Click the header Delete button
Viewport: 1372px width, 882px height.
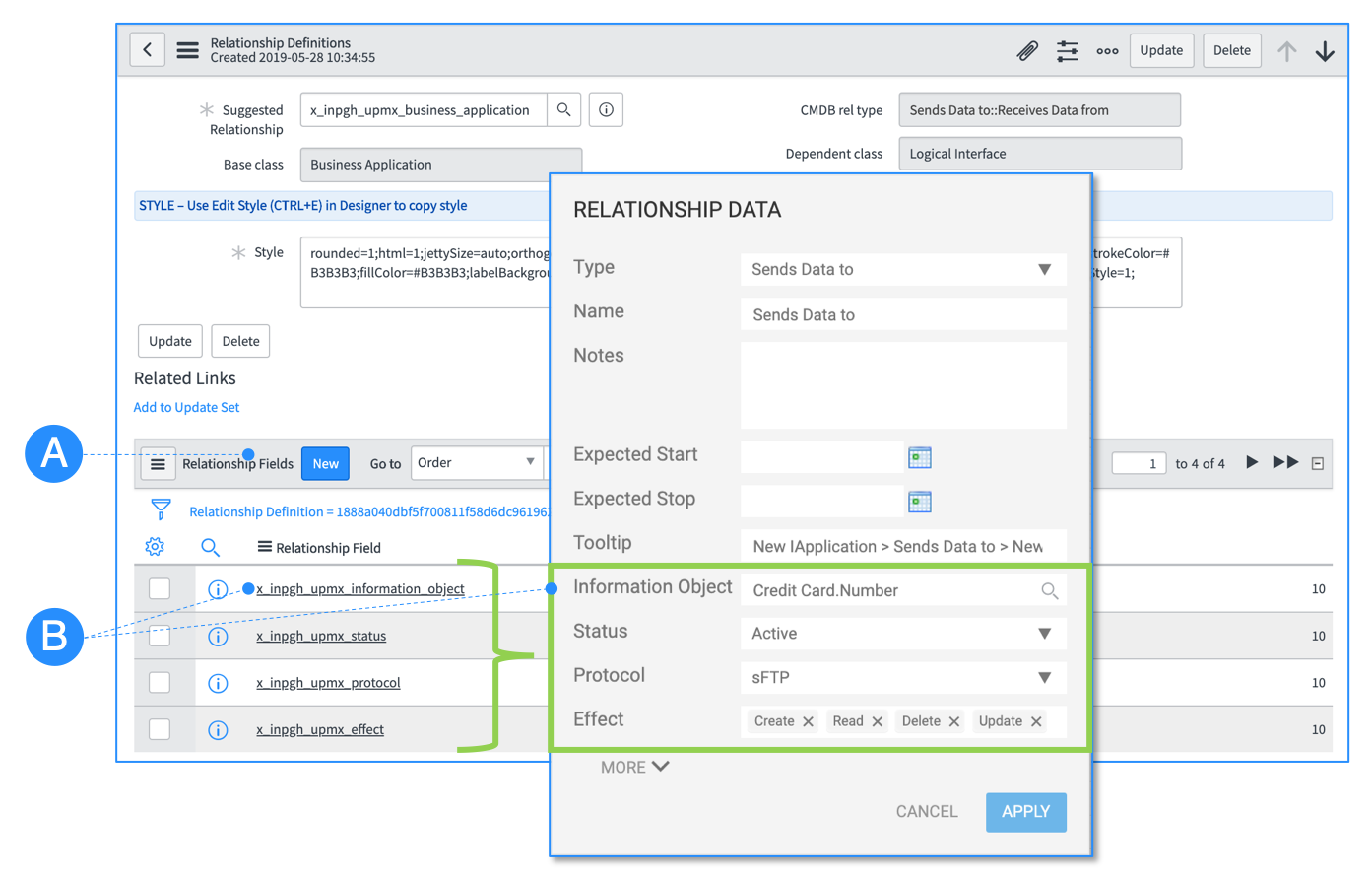[x=1232, y=50]
